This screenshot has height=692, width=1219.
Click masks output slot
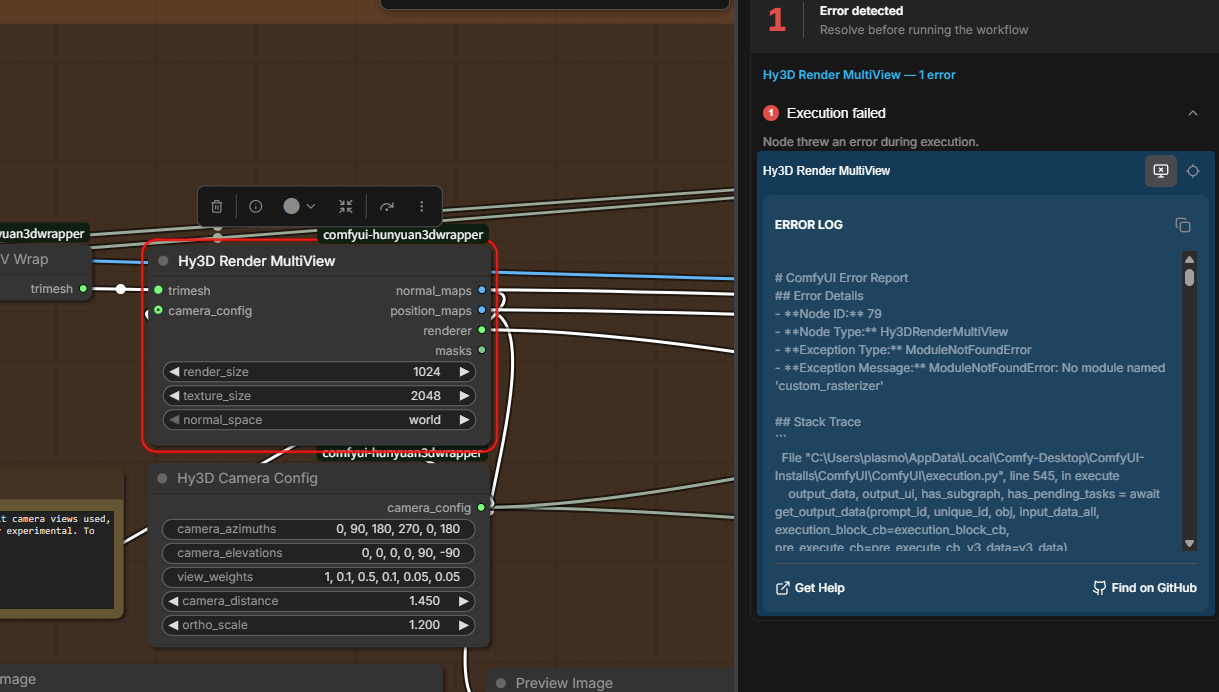pyautogui.click(x=482, y=350)
